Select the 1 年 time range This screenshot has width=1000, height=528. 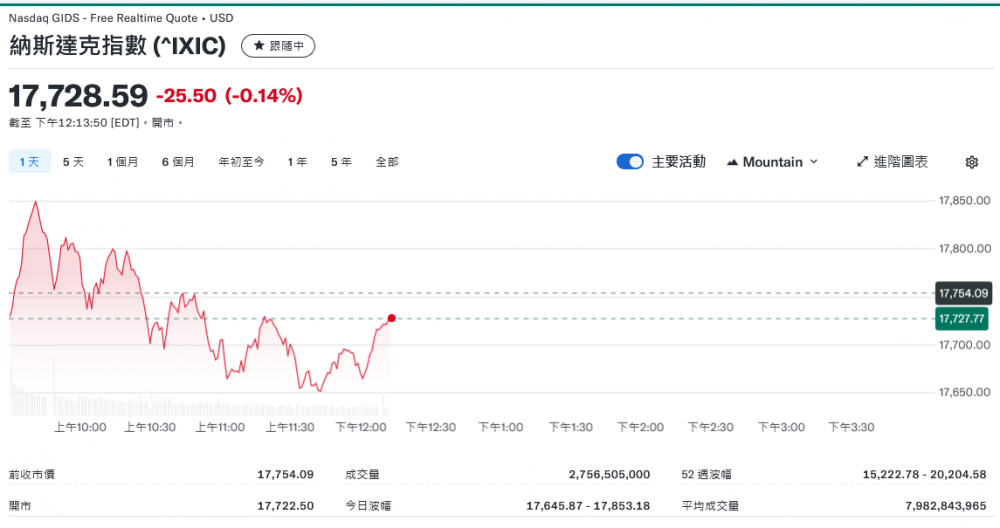[297, 162]
